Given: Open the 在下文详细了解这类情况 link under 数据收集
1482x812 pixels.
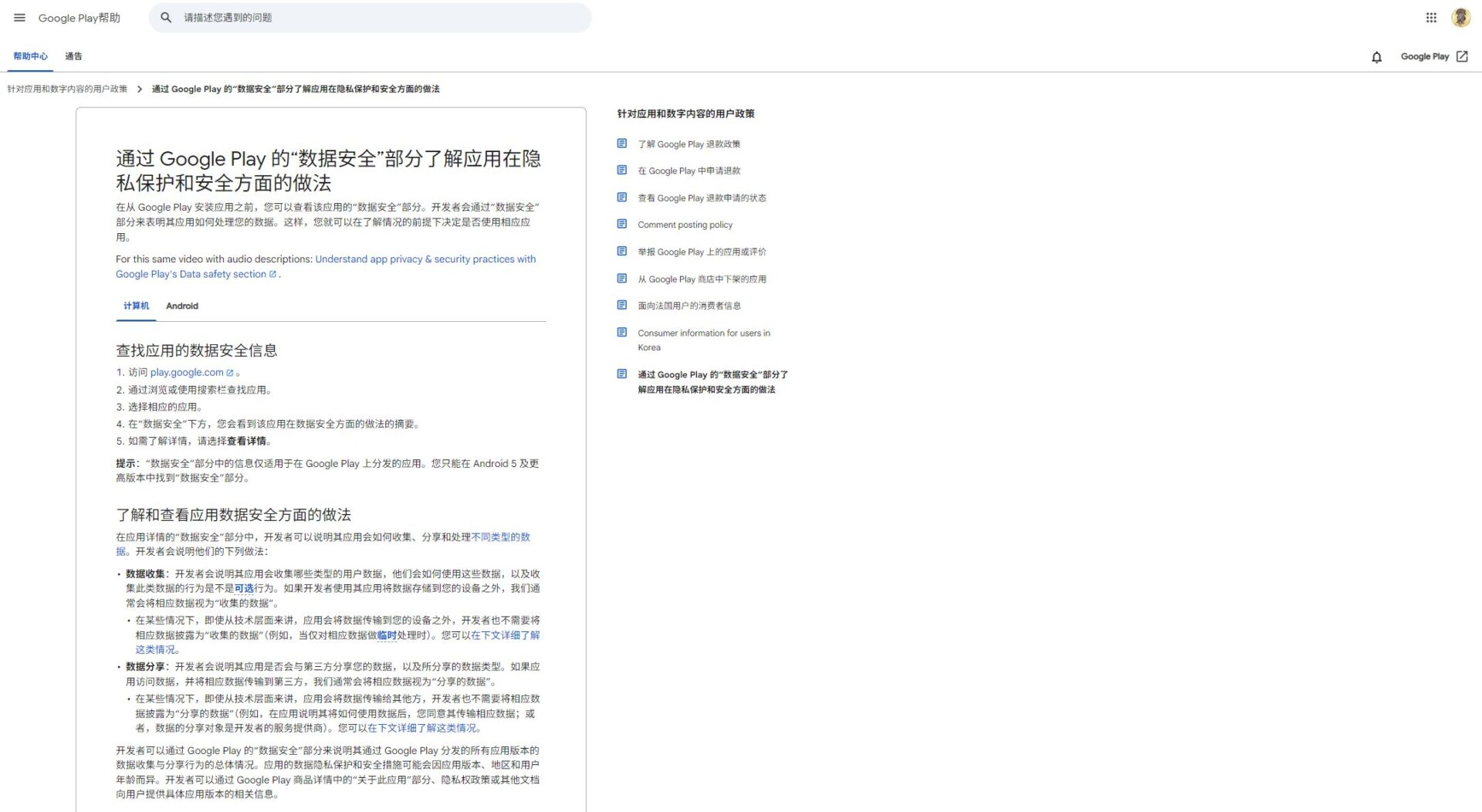Looking at the screenshot, I should pos(337,642).
